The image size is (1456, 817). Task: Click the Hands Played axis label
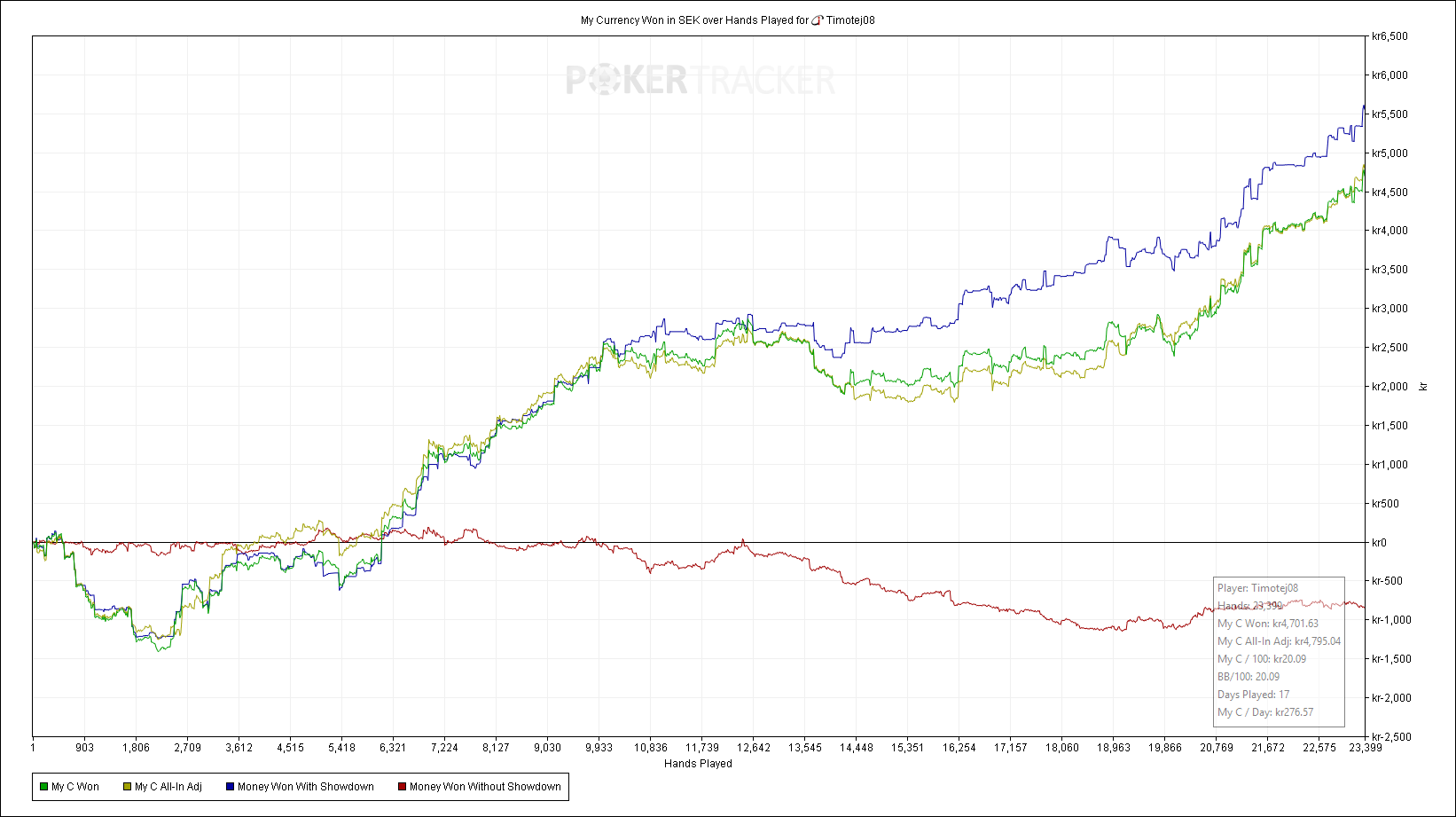[698, 764]
